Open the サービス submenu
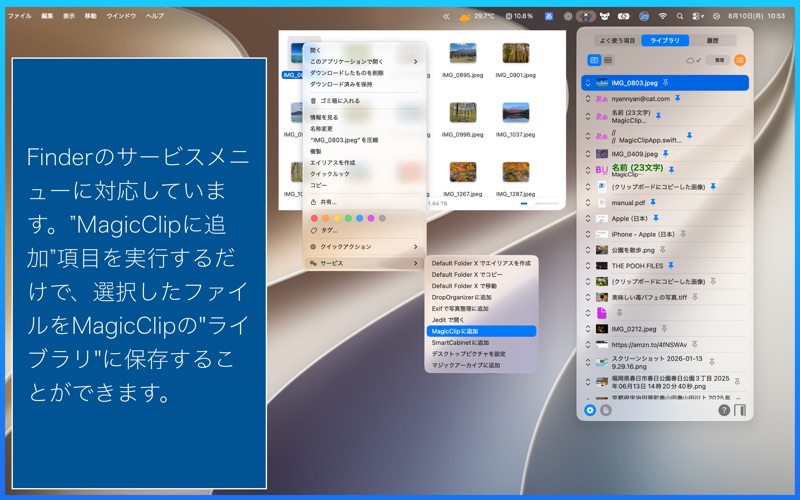Viewport: 800px width, 500px height. (x=364, y=263)
